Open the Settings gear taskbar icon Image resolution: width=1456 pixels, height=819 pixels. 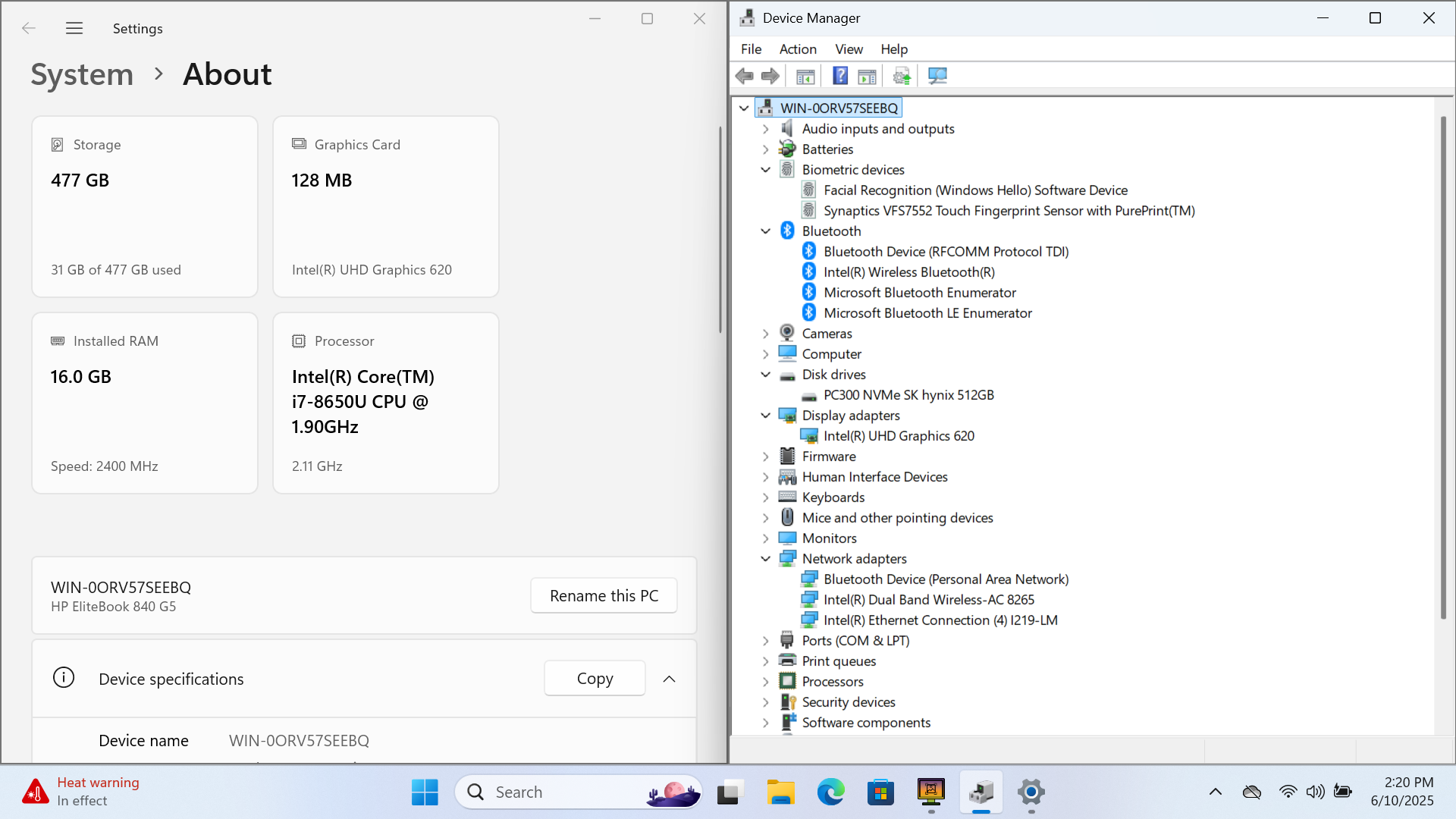click(x=1031, y=792)
